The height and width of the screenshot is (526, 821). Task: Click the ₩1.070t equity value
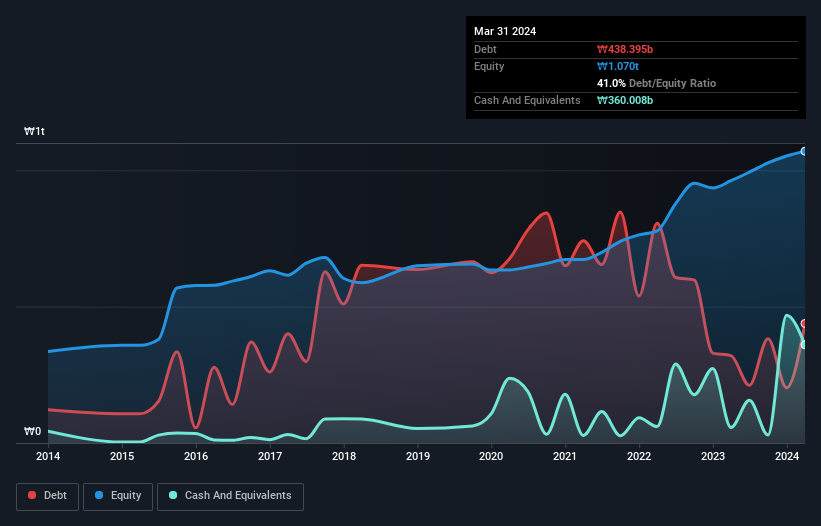pos(618,66)
